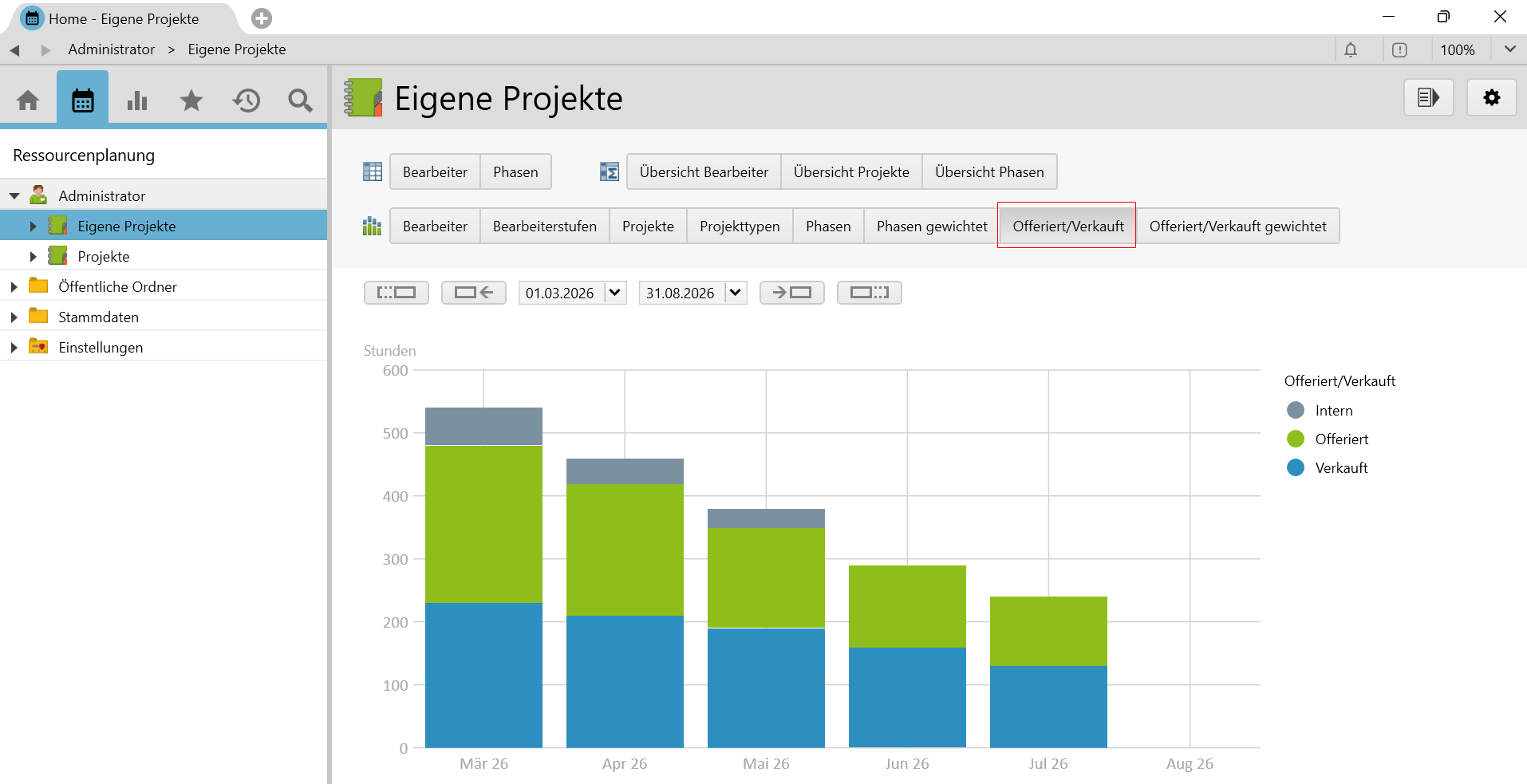Expand the Öffentliche Ordner tree node
Screen dimensions: 1527x784
[x=14, y=287]
